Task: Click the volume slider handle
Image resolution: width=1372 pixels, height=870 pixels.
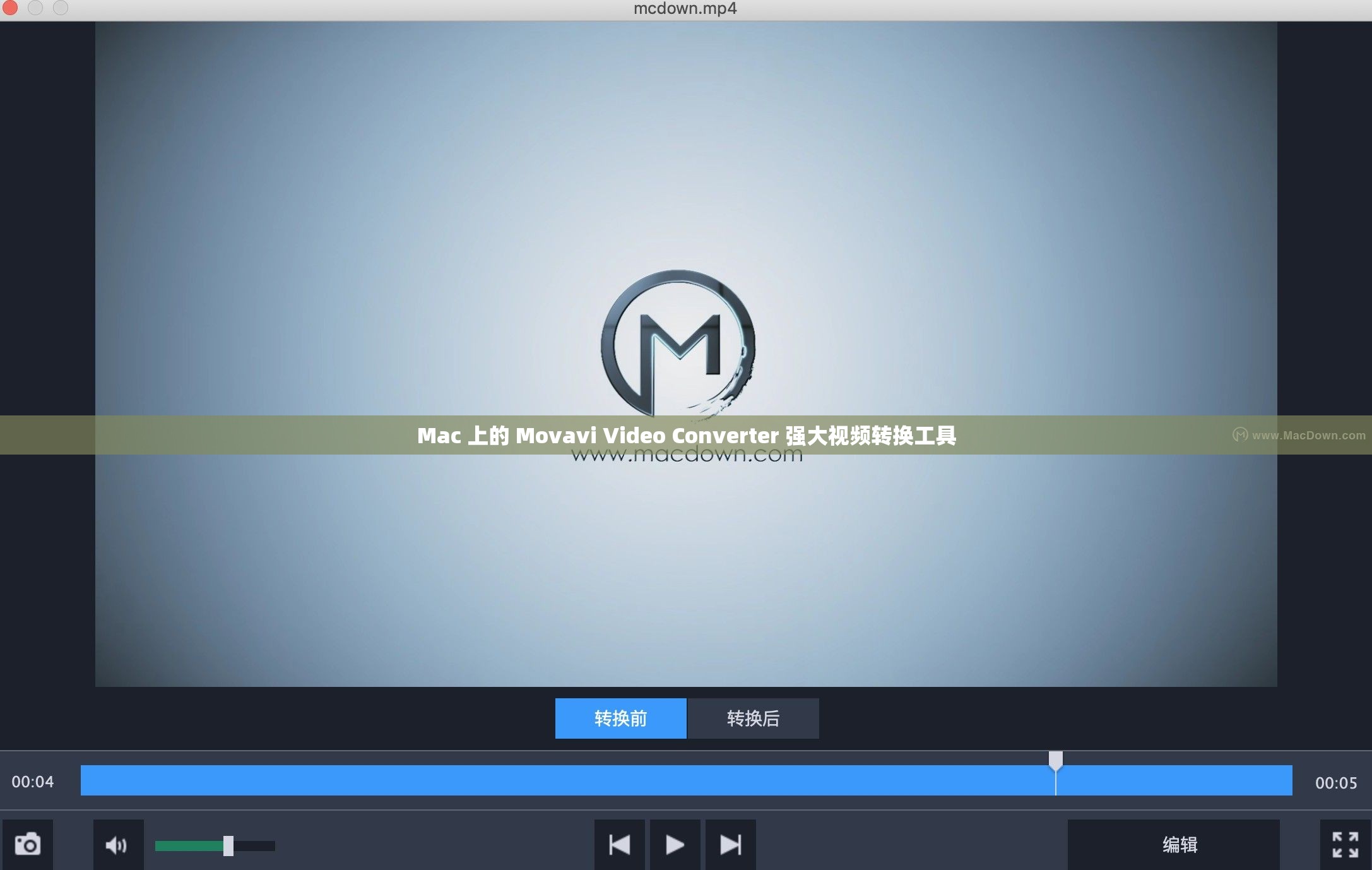Action: 228,845
